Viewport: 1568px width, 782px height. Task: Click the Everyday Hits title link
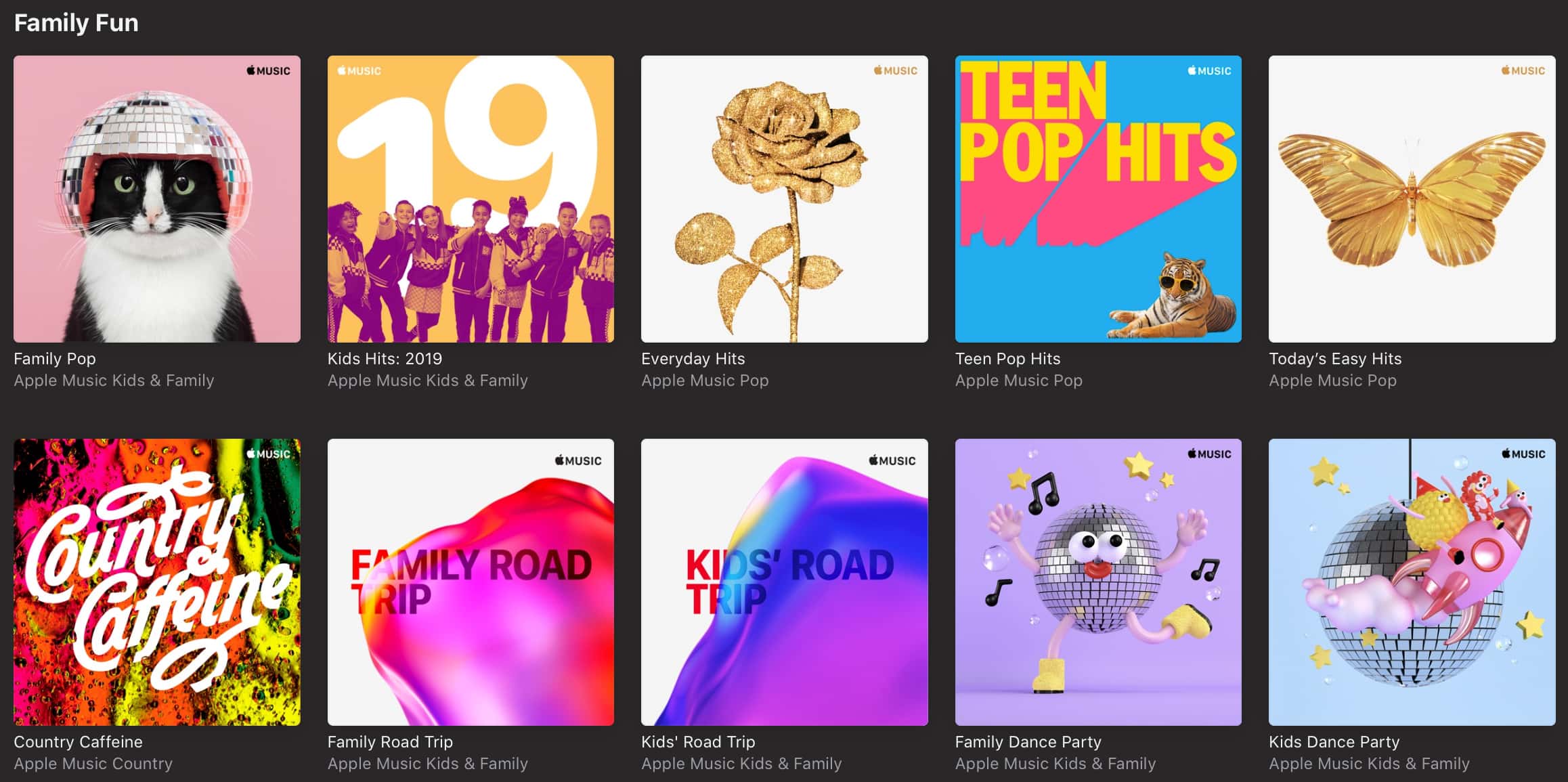[693, 359]
